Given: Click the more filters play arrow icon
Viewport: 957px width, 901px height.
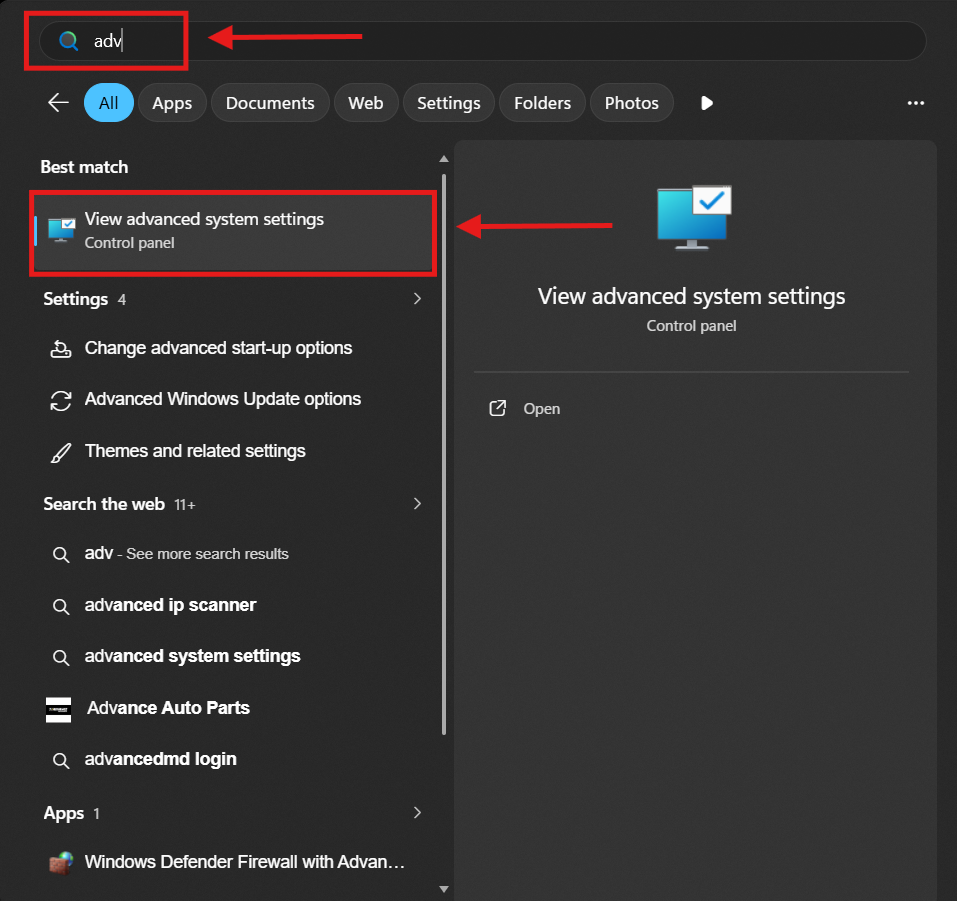Looking at the screenshot, I should (707, 103).
